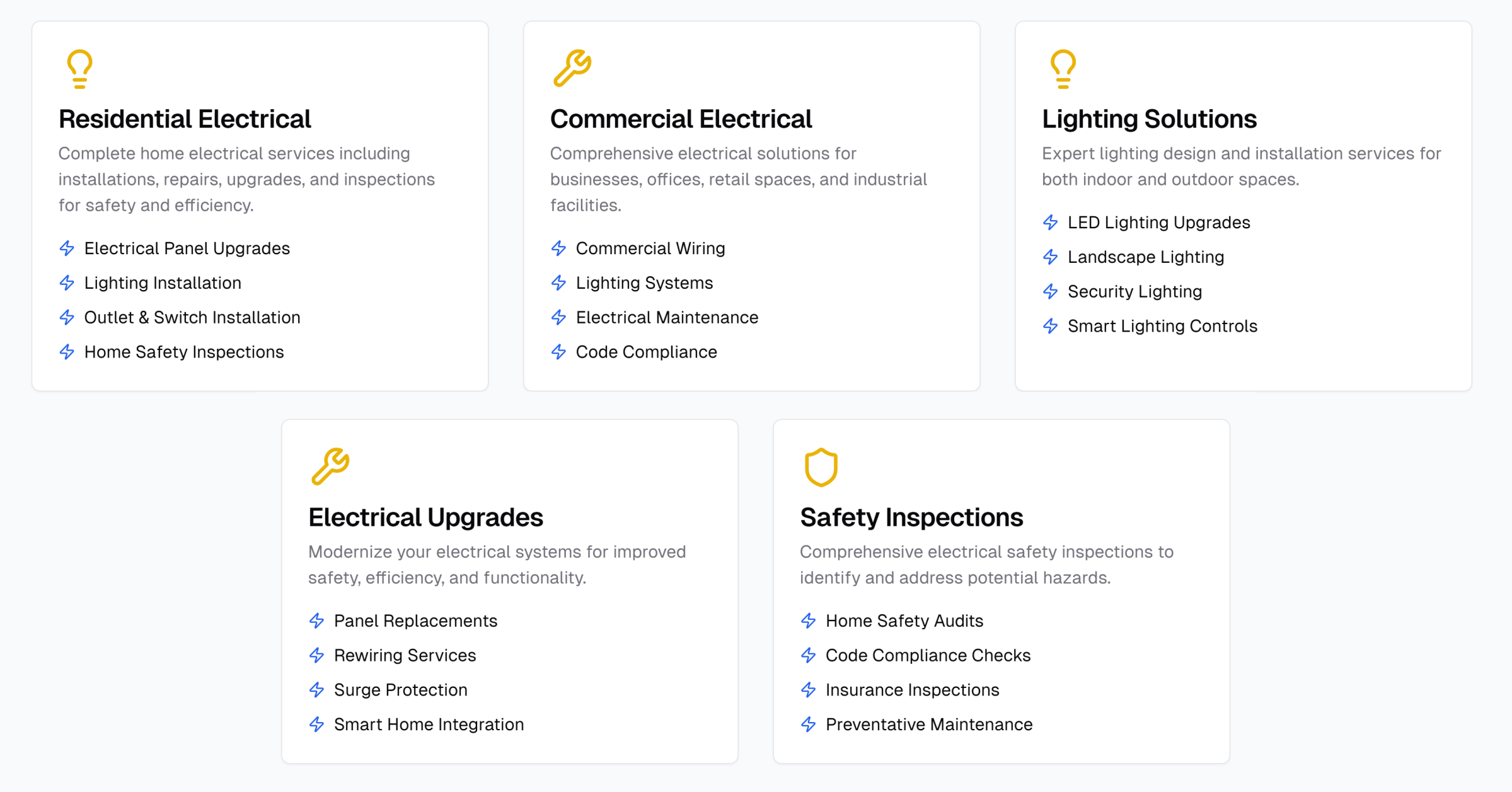Click the Outlet & Switch Installation item
This screenshot has width=1512, height=792.
point(192,317)
